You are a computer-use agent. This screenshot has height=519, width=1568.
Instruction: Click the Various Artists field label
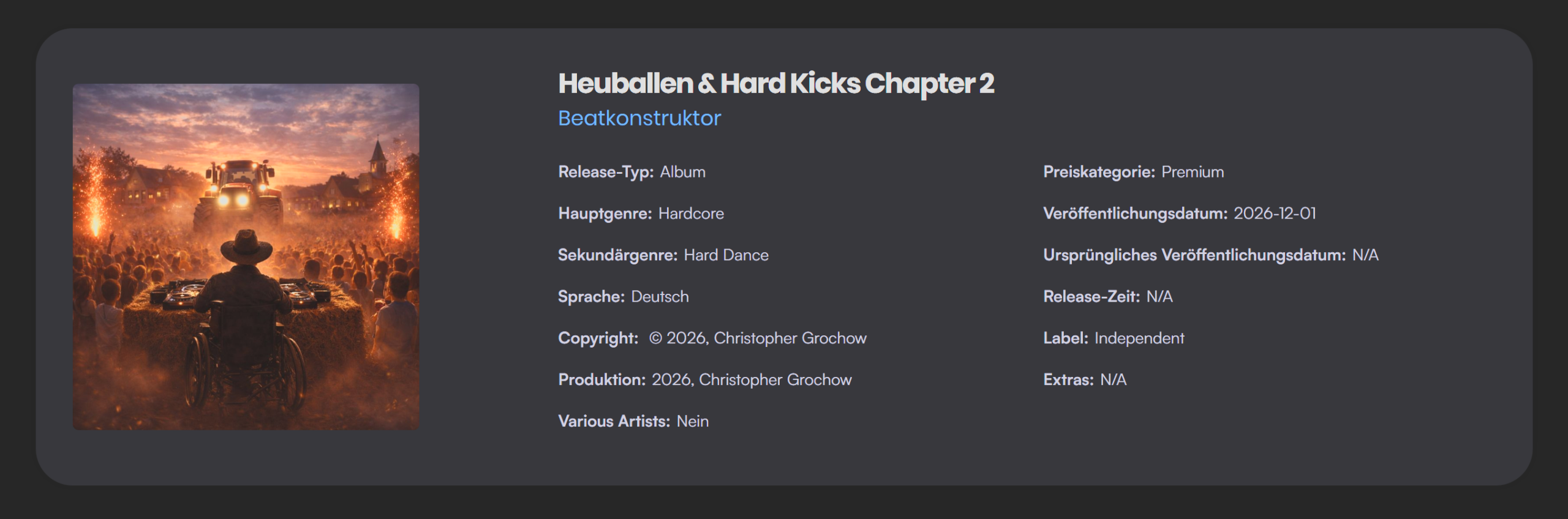coord(614,422)
